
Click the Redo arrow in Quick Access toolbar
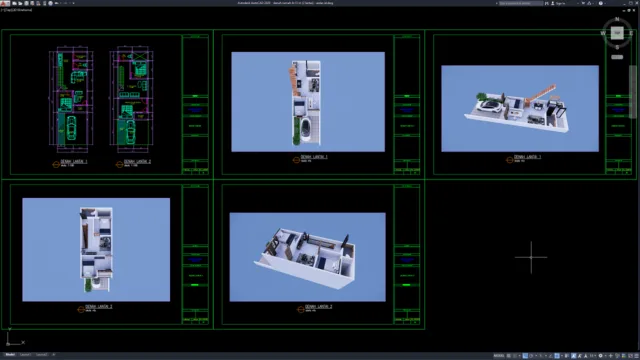point(65,3)
